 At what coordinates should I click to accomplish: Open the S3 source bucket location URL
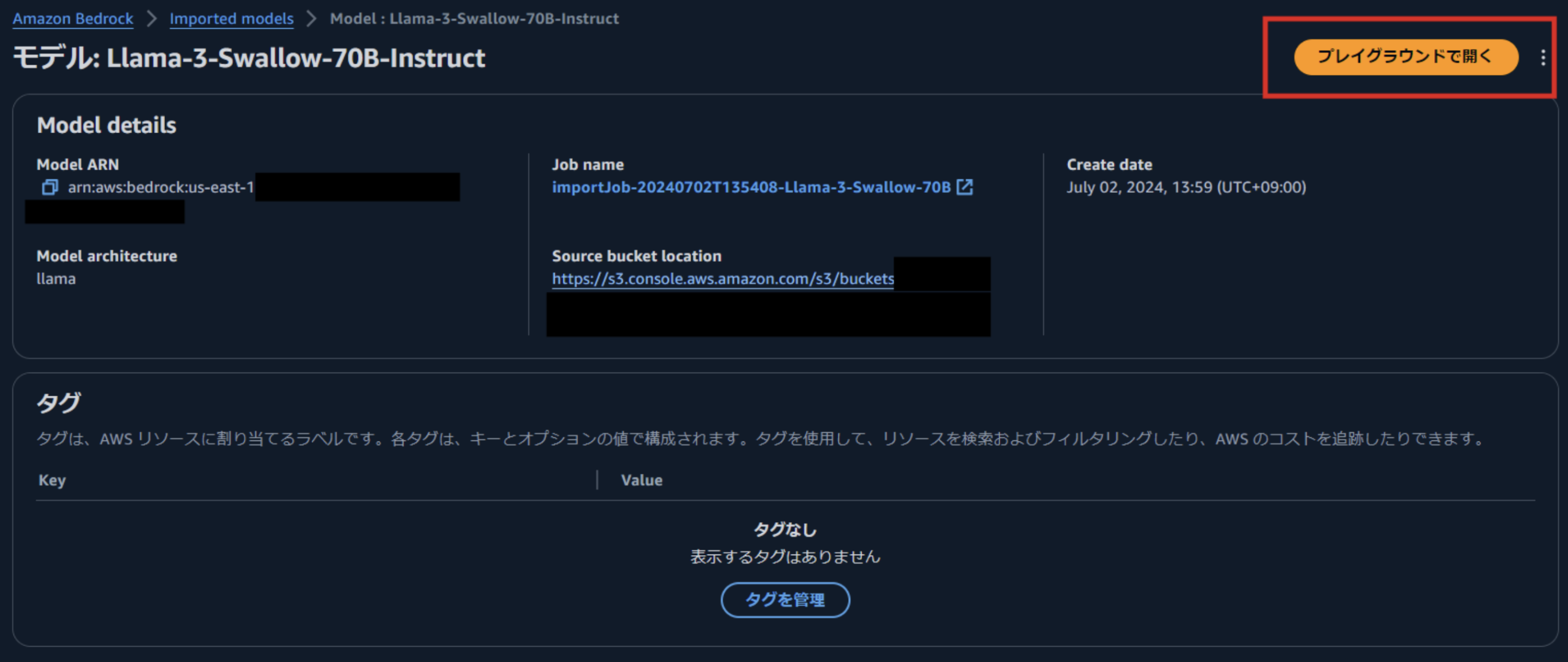(x=722, y=279)
